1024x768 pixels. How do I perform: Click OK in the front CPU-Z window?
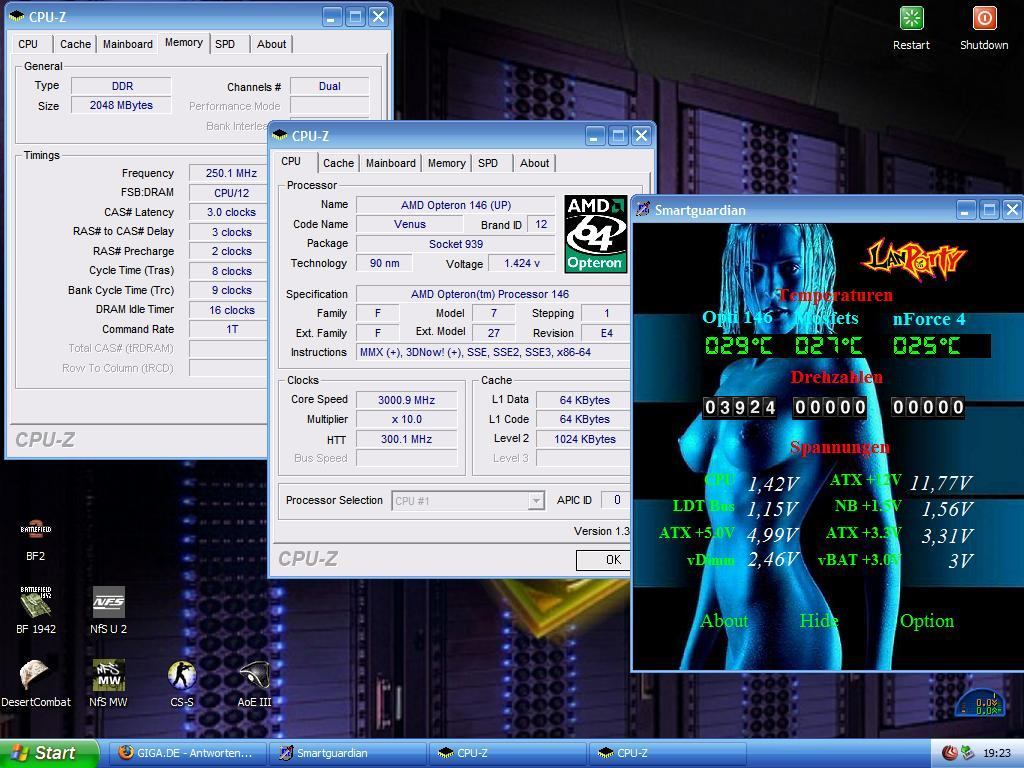pos(603,560)
